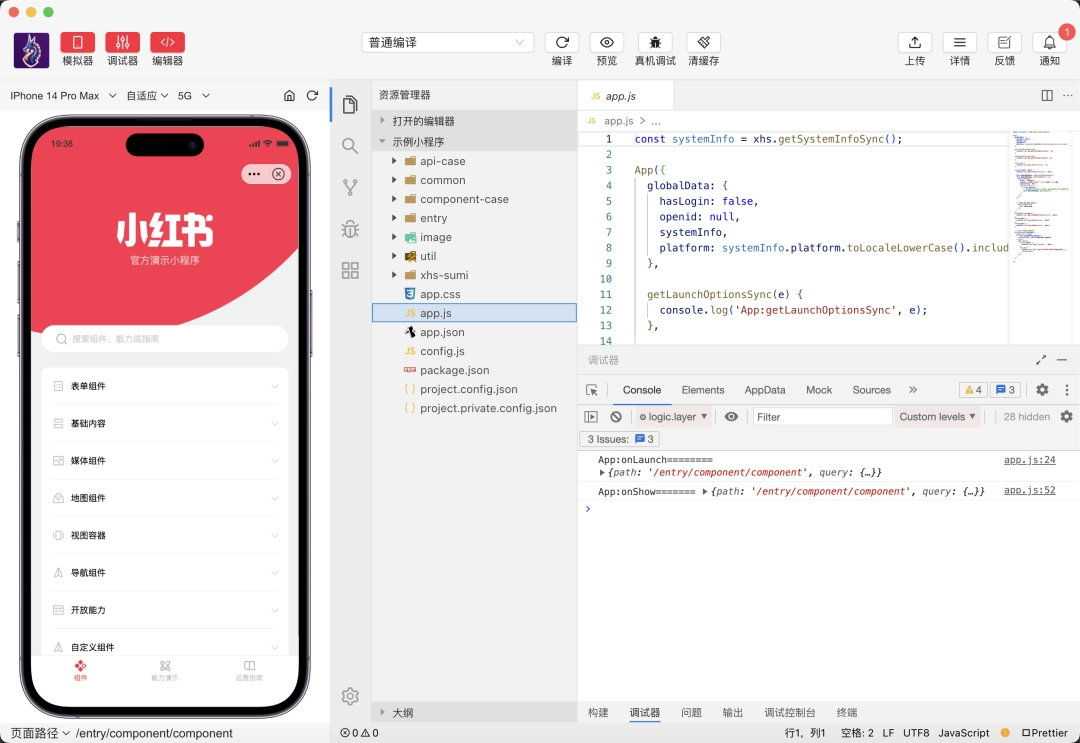The width and height of the screenshot is (1080, 743).
Task: Click the 3 Issues button
Action: (x=620, y=439)
